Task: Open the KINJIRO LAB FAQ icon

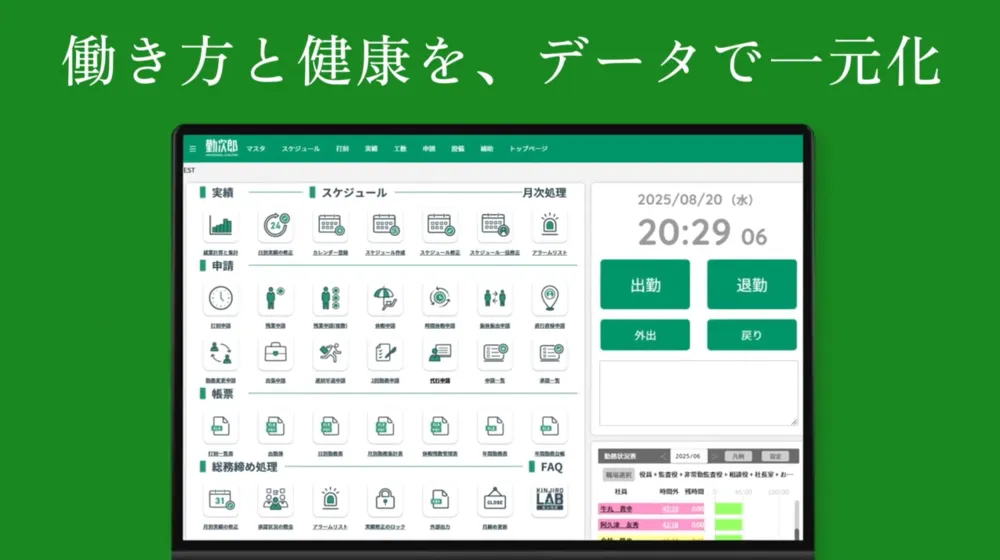Action: [x=550, y=499]
